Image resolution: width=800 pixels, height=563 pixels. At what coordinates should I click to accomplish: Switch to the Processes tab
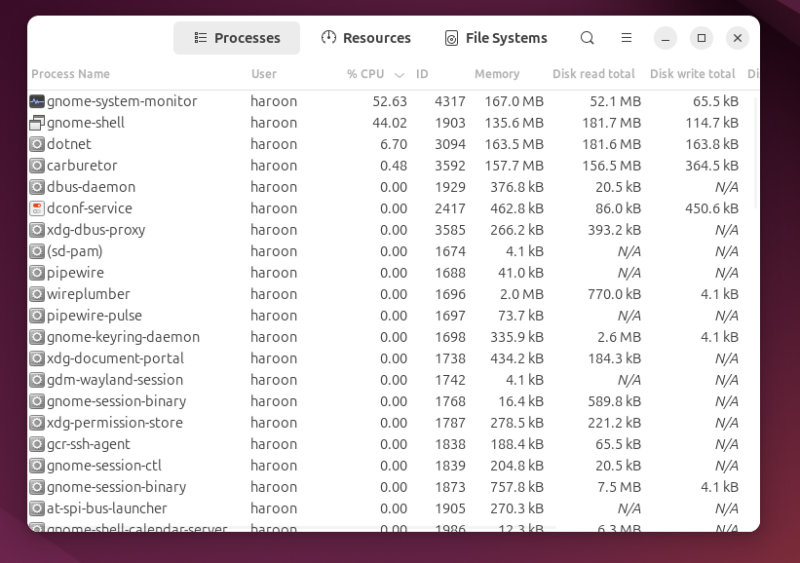click(237, 38)
